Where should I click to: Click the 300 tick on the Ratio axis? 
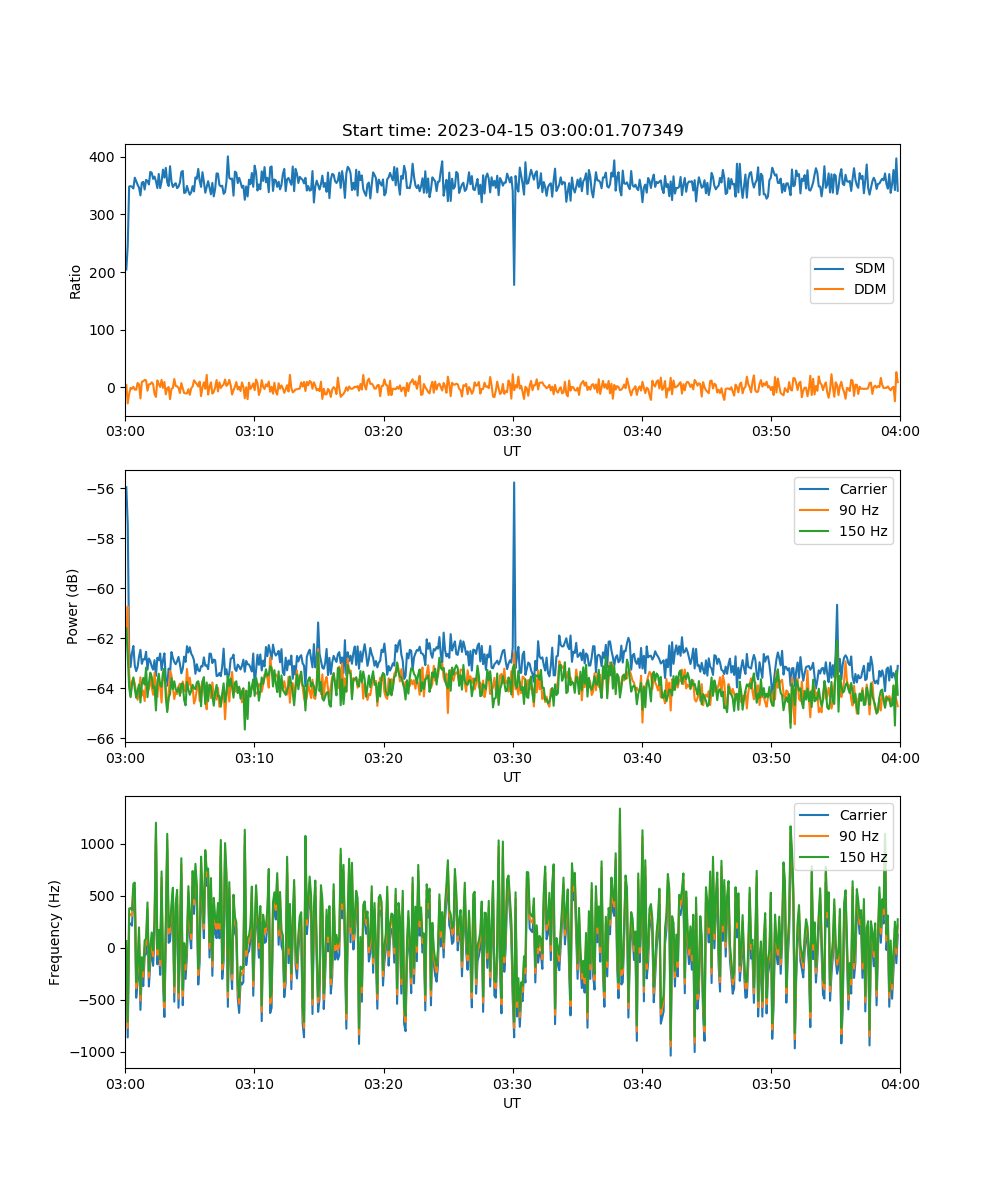tap(104, 215)
